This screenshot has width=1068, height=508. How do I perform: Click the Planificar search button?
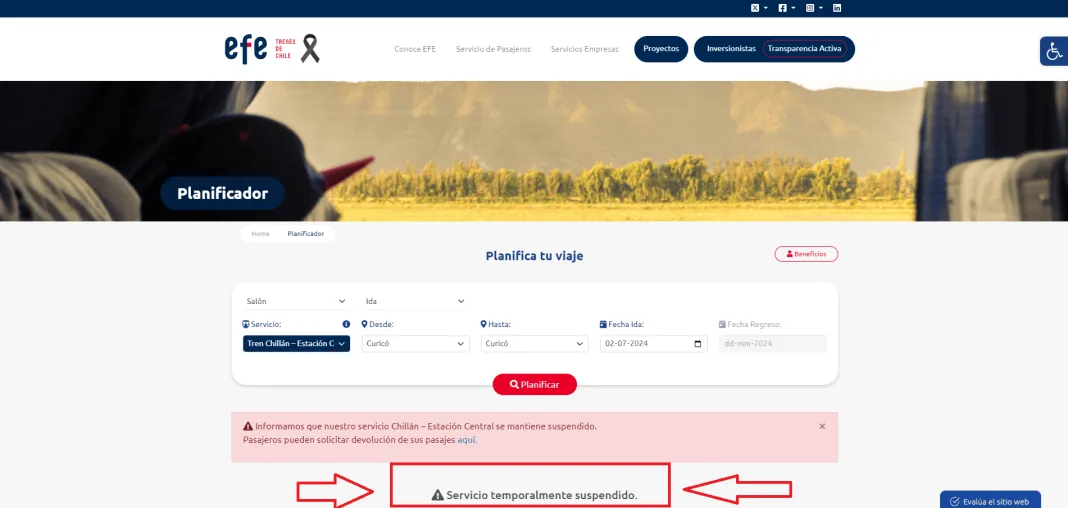[x=535, y=385]
